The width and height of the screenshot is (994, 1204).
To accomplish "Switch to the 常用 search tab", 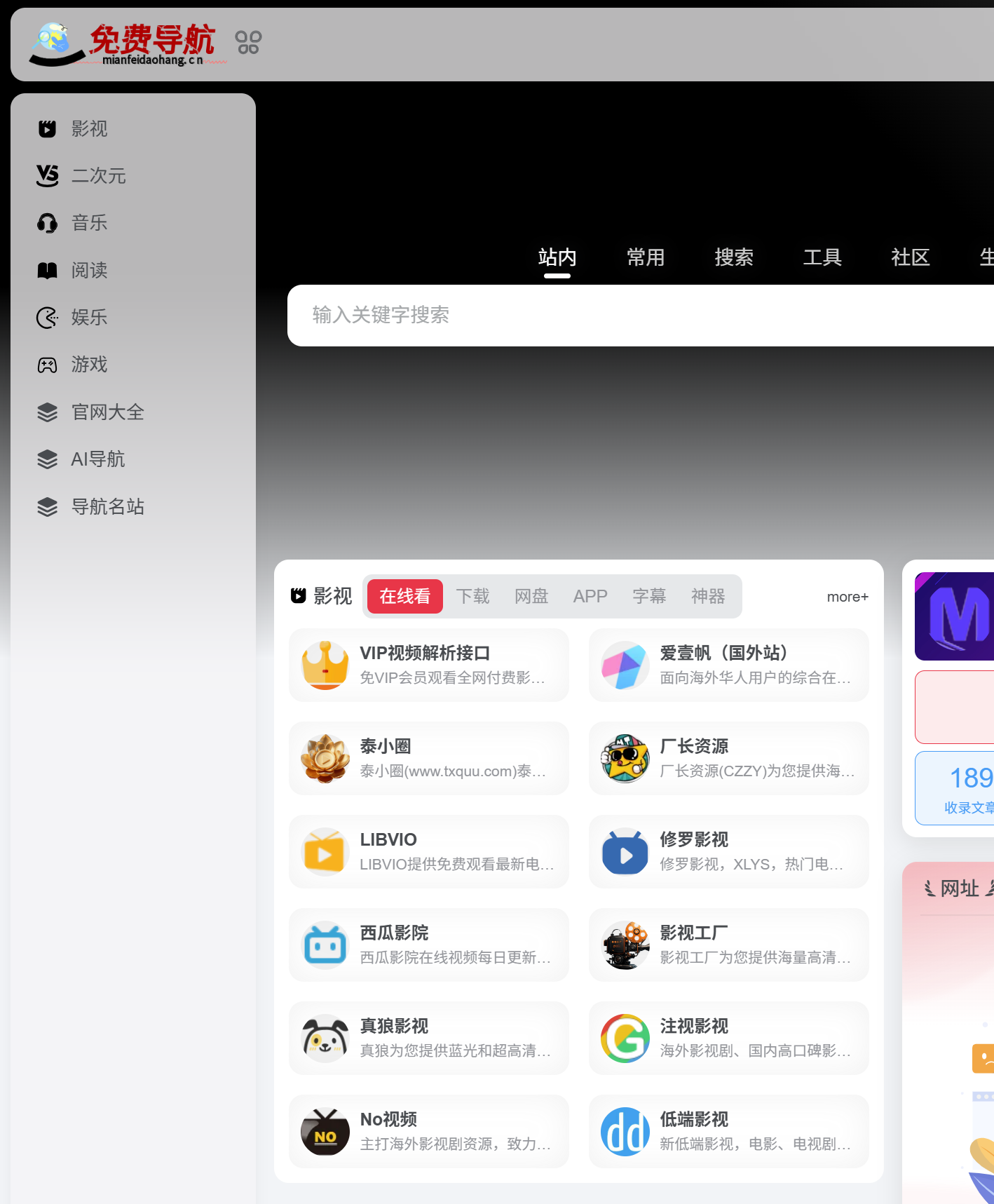I will (646, 257).
